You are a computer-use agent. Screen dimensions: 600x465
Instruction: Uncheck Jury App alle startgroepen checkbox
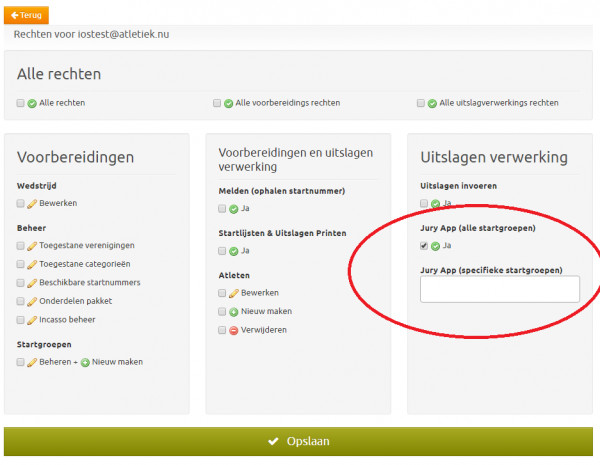[424, 245]
